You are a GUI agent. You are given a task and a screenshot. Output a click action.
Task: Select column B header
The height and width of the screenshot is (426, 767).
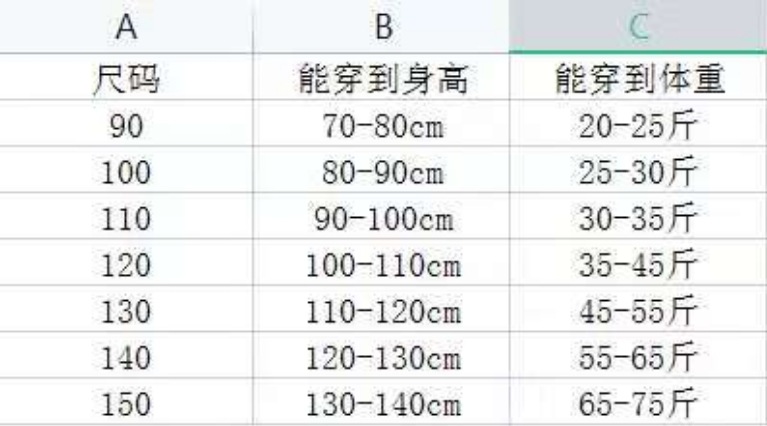[x=381, y=27]
